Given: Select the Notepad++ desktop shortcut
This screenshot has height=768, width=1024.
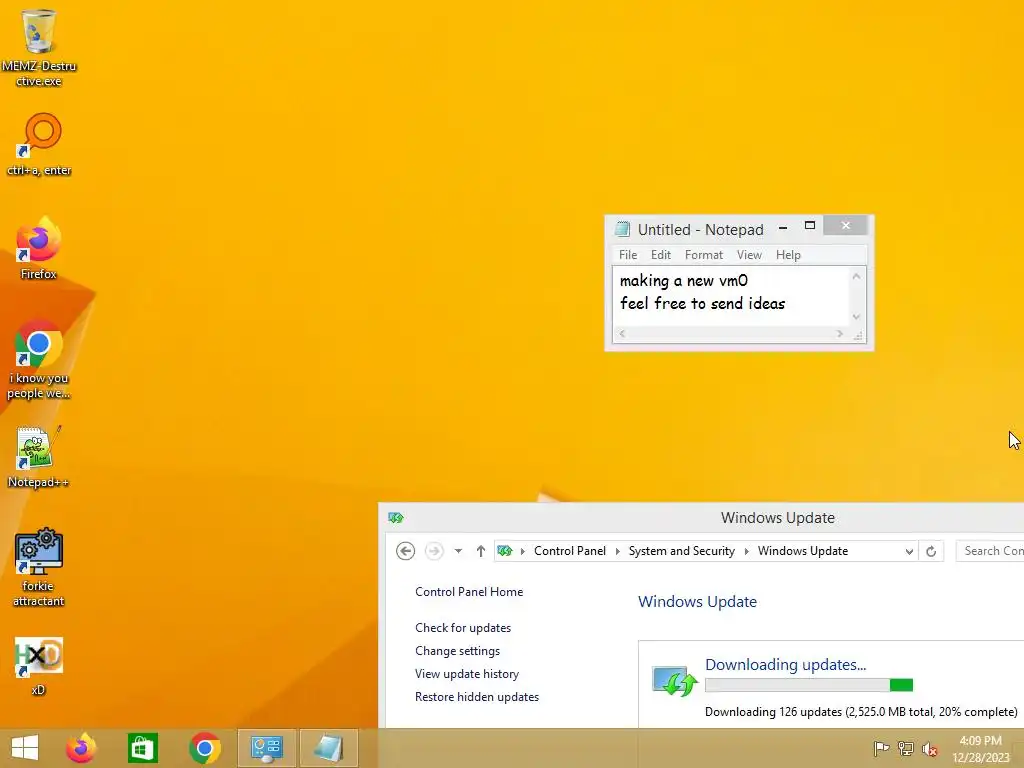Looking at the screenshot, I should 39,457.
